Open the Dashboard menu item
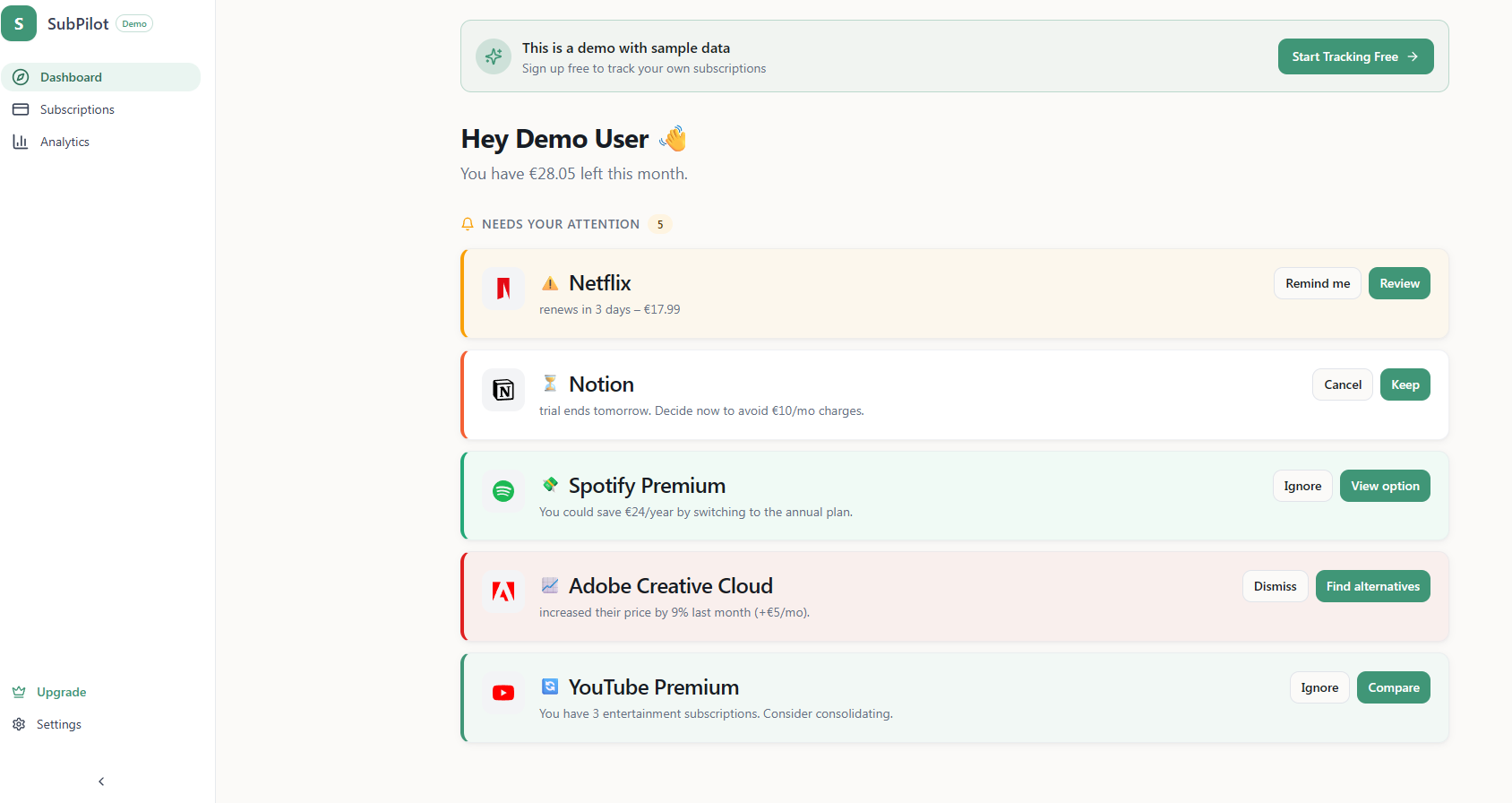1512x803 pixels. point(101,77)
